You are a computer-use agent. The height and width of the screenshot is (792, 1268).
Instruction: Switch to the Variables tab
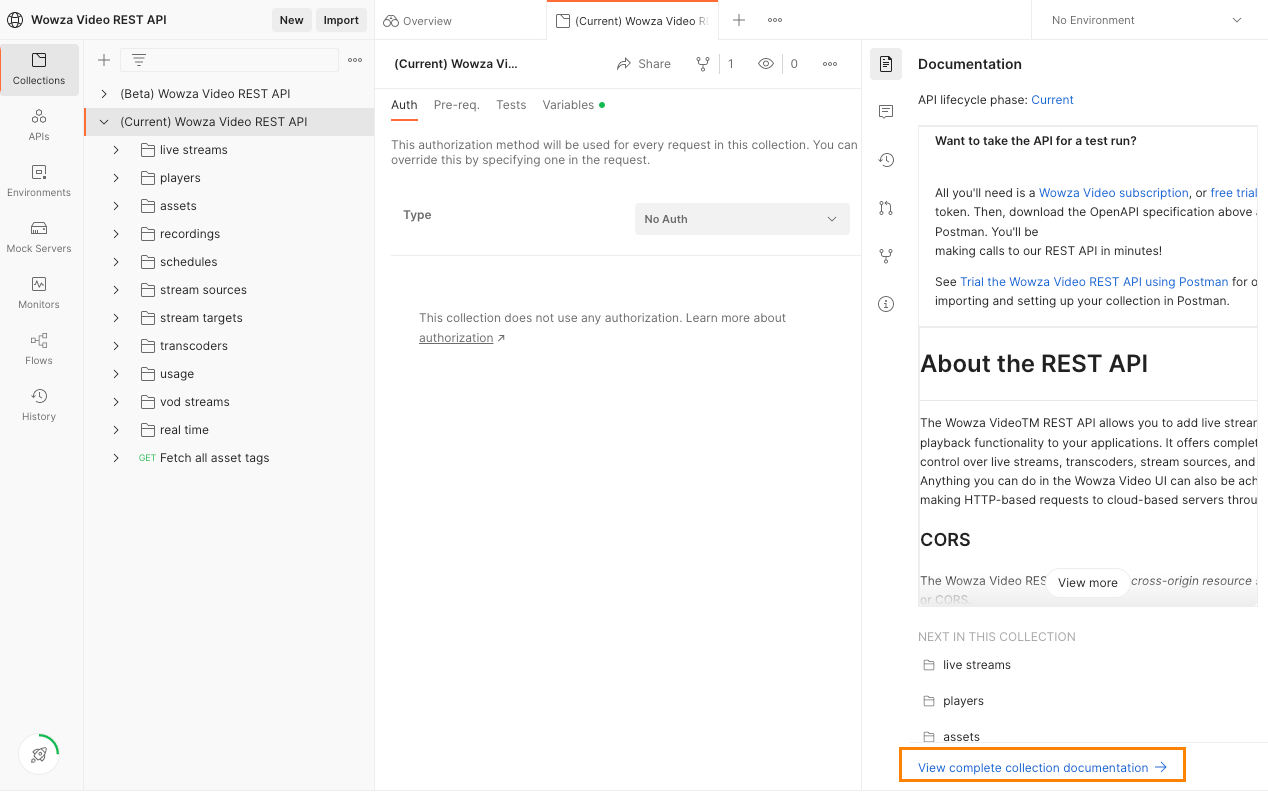pyautogui.click(x=573, y=105)
